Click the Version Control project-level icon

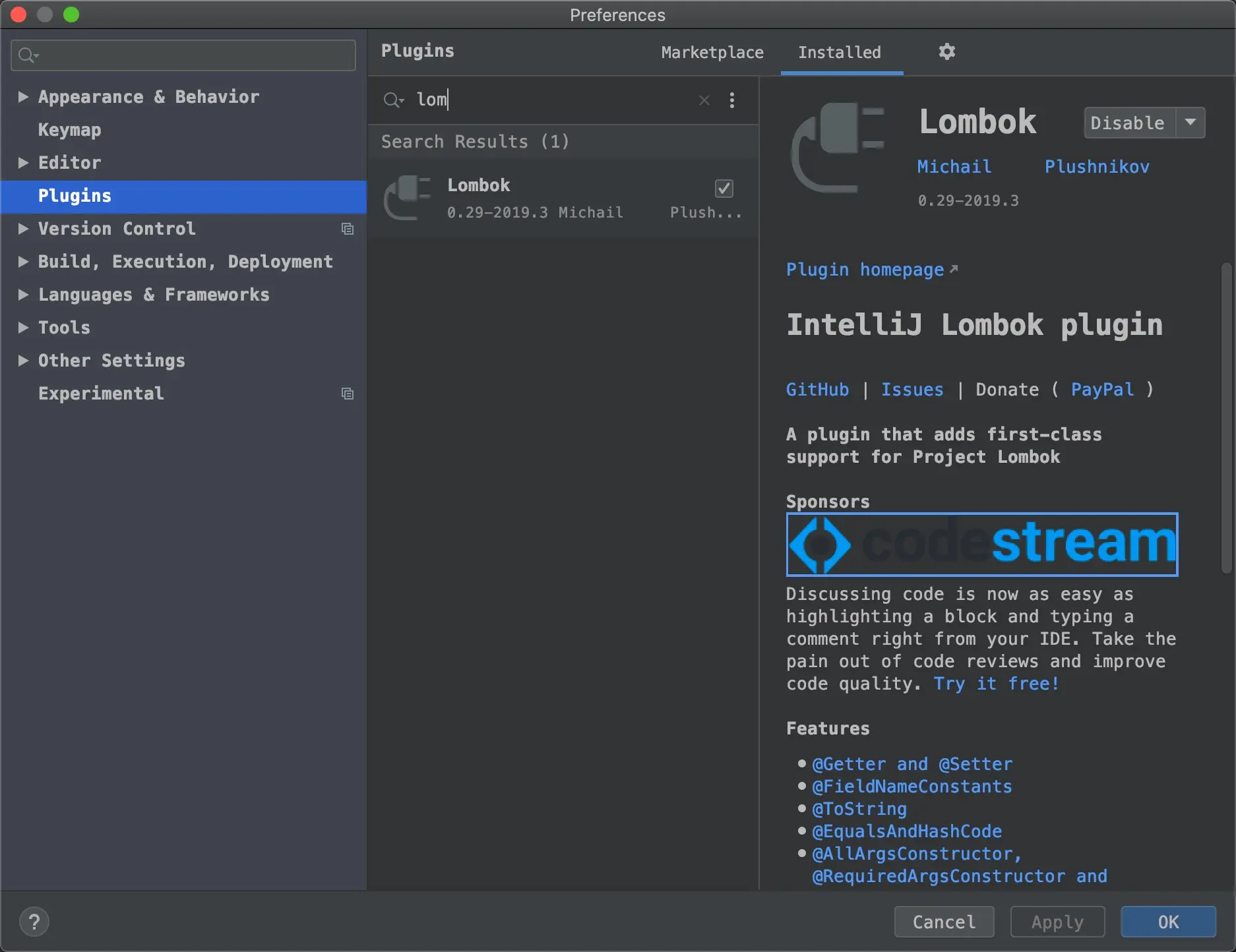click(348, 229)
